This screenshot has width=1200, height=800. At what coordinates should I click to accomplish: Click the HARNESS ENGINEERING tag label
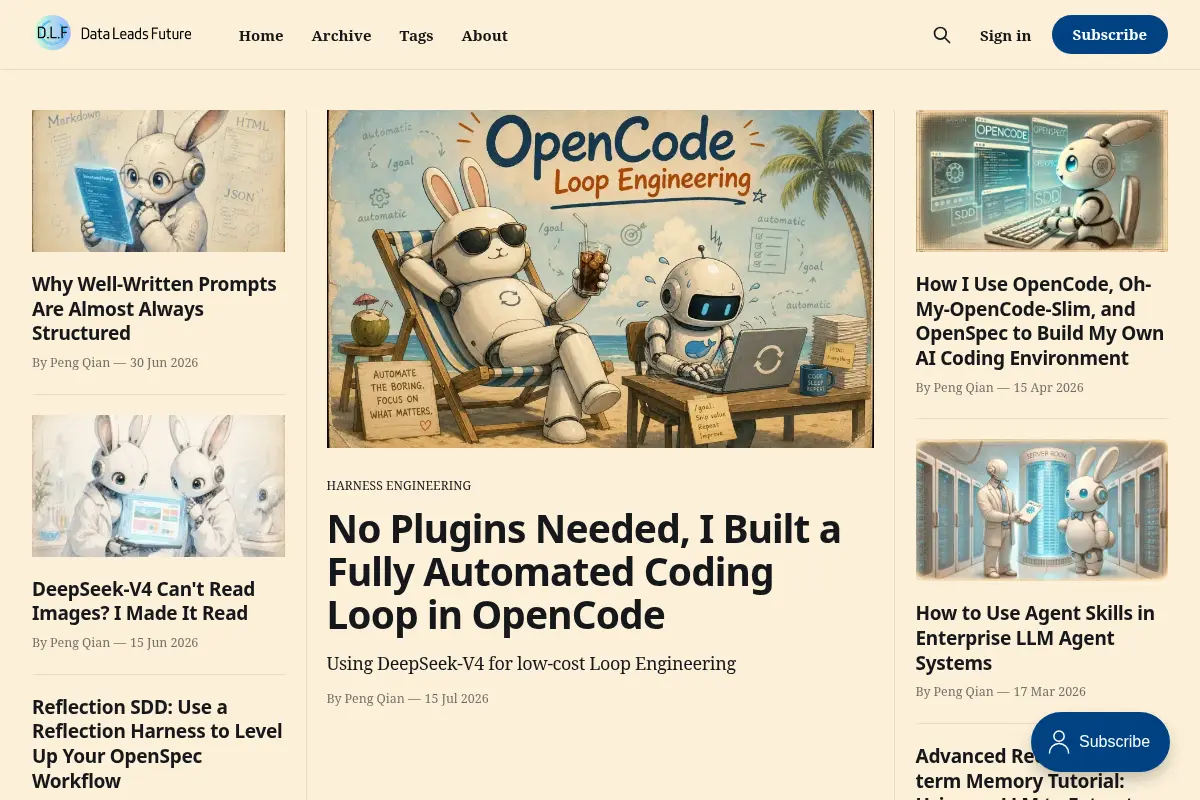[x=399, y=486]
